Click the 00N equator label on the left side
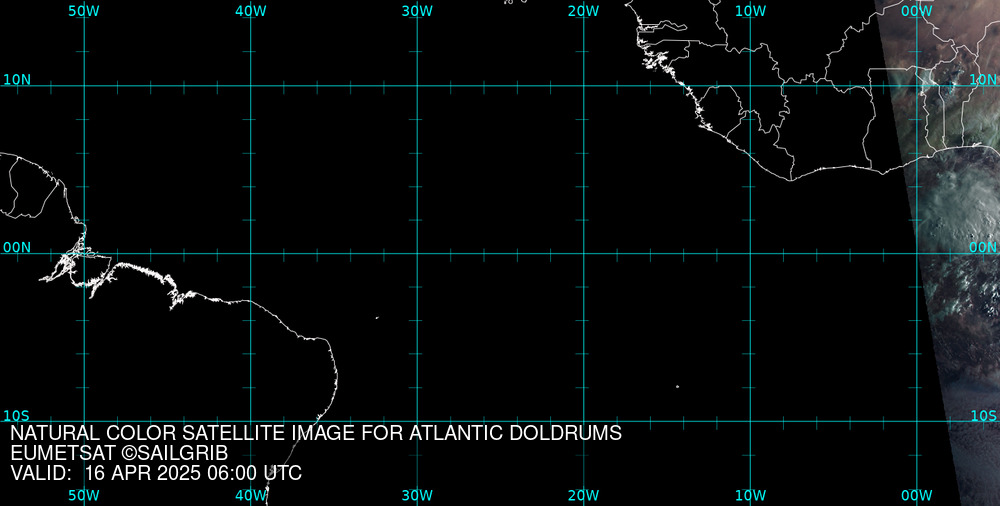The height and width of the screenshot is (506, 1000). point(17,248)
